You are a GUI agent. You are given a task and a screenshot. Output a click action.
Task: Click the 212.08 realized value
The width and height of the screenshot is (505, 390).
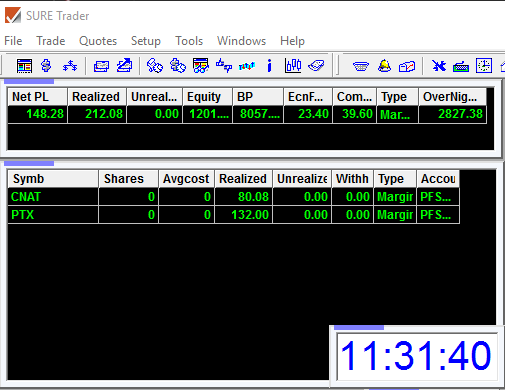(104, 114)
